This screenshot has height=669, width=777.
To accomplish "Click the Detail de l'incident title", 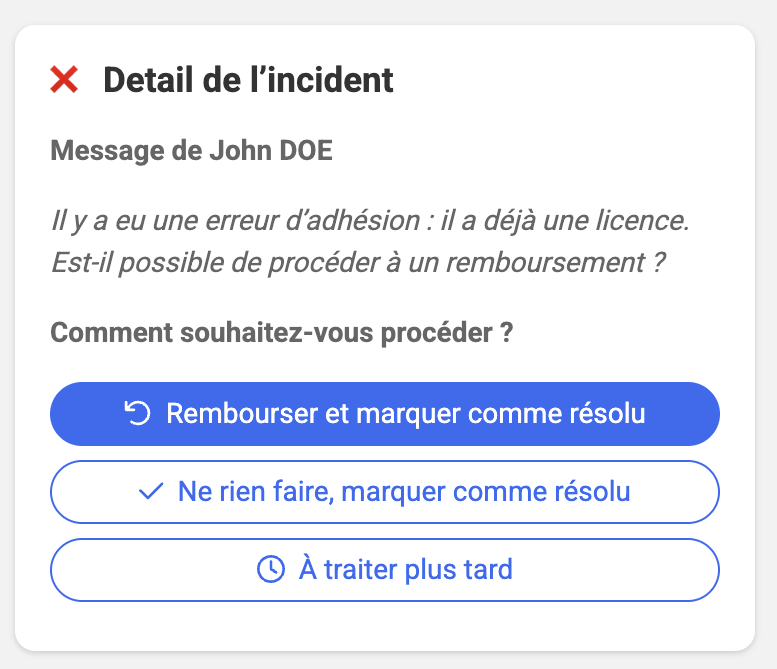I will pos(248,80).
